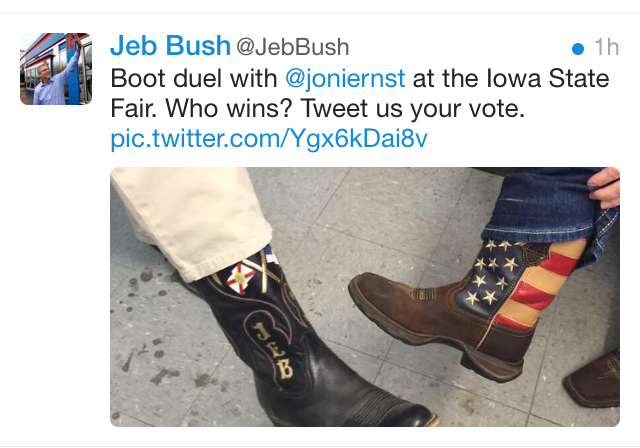Follow the pic.twitter.com/Ygx6kDai8v link
The width and height of the screenshot is (640, 448).
click(269, 139)
